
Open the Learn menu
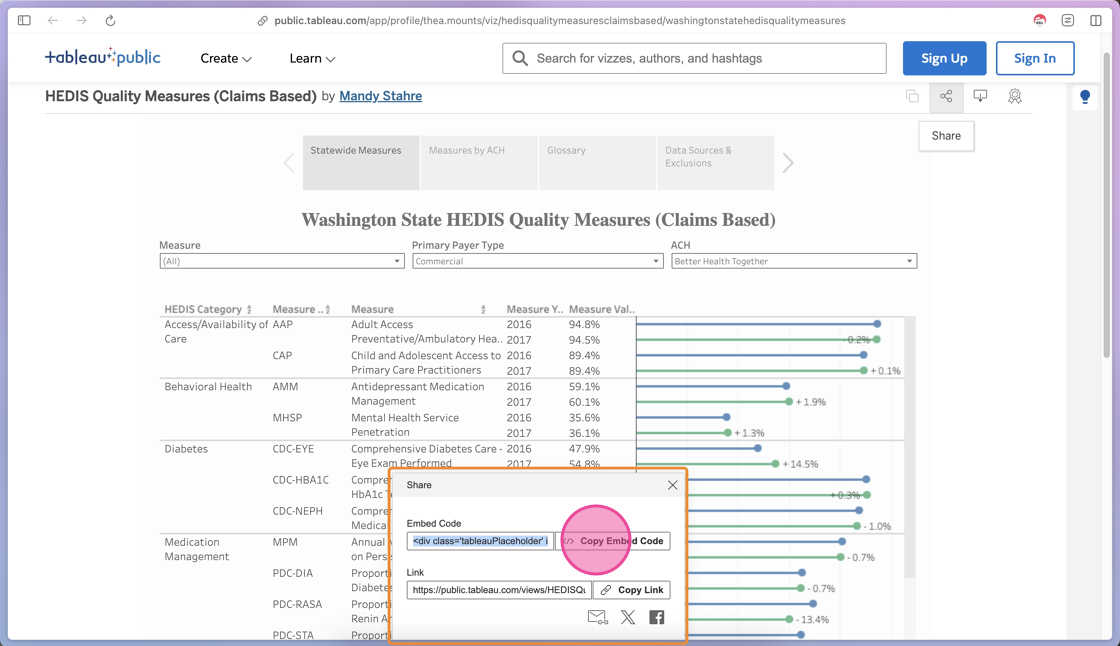tap(312, 59)
